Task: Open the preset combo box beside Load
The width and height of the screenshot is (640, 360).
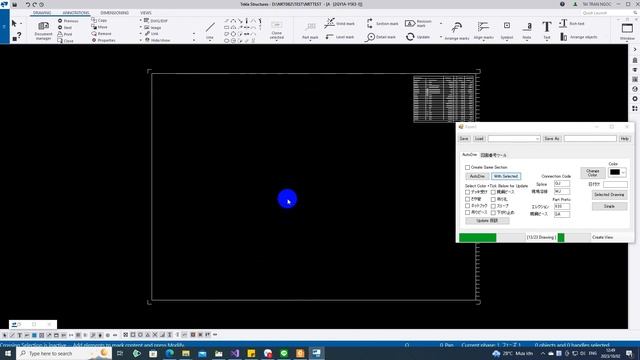Action: pyautogui.click(x=514, y=139)
